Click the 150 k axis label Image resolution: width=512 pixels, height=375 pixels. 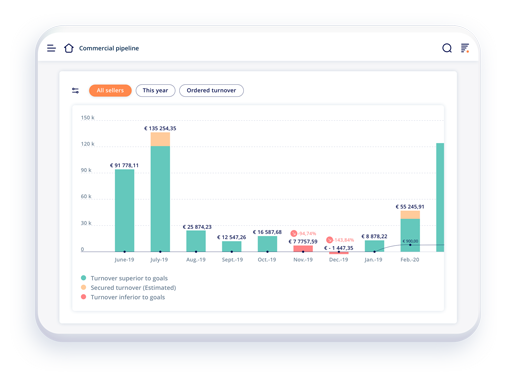pos(88,118)
